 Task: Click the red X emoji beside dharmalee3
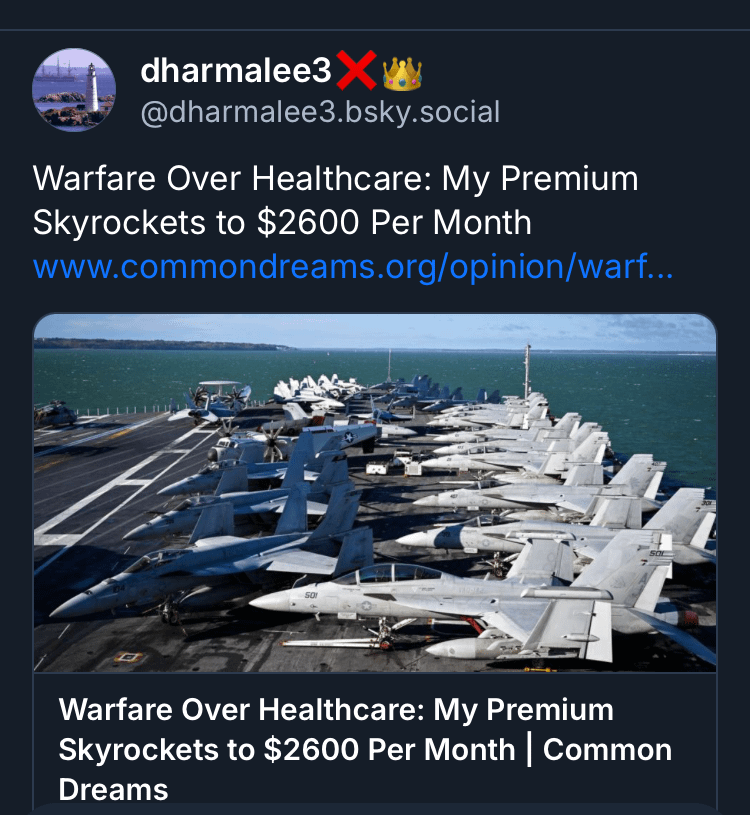[357, 70]
